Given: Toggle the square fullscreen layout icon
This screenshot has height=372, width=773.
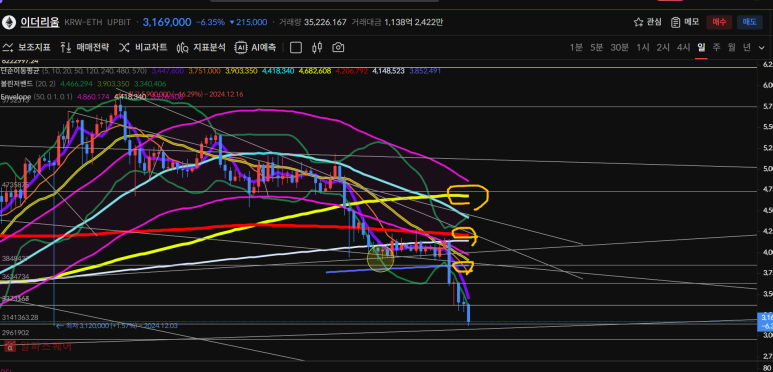Looking at the screenshot, I should click(296, 48).
